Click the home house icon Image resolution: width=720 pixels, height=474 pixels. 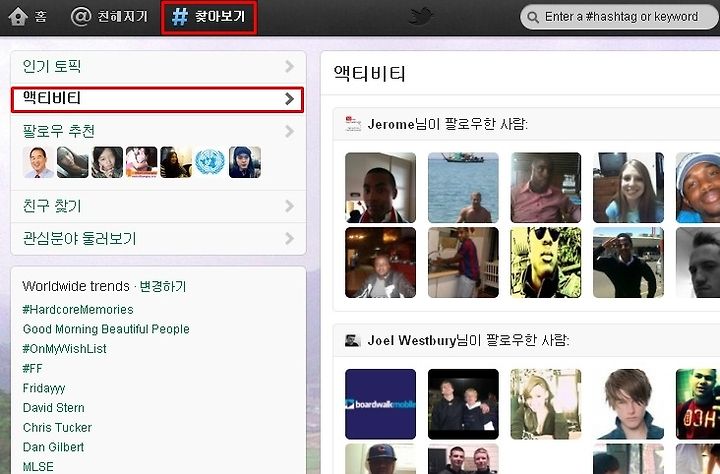(x=18, y=17)
